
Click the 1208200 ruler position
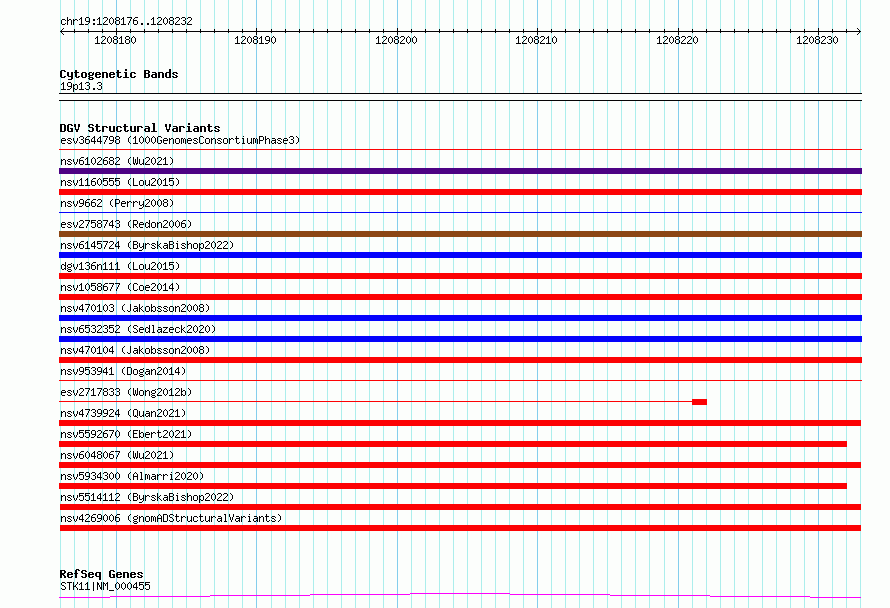396,40
